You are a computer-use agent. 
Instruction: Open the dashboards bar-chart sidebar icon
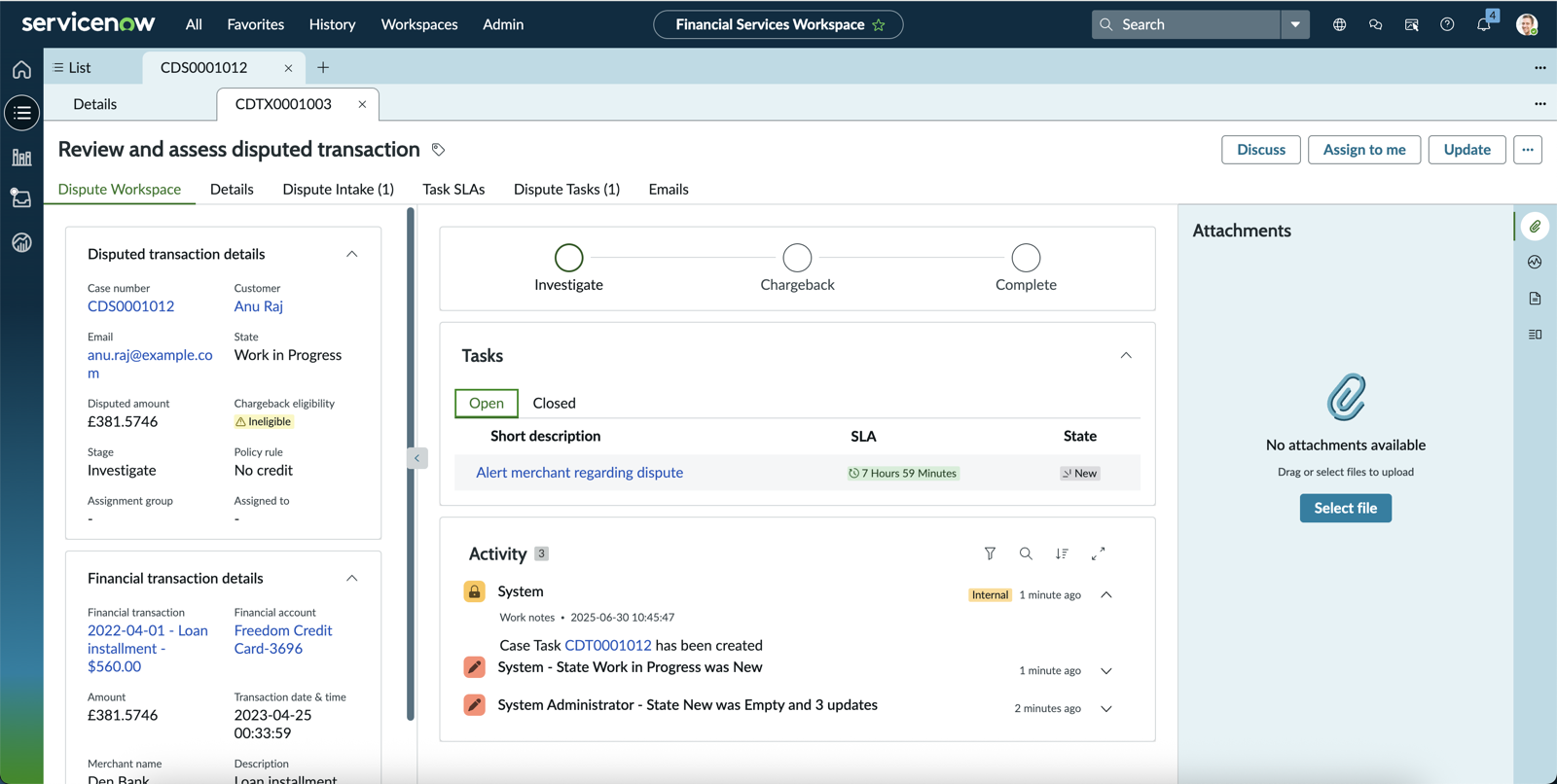point(21,157)
